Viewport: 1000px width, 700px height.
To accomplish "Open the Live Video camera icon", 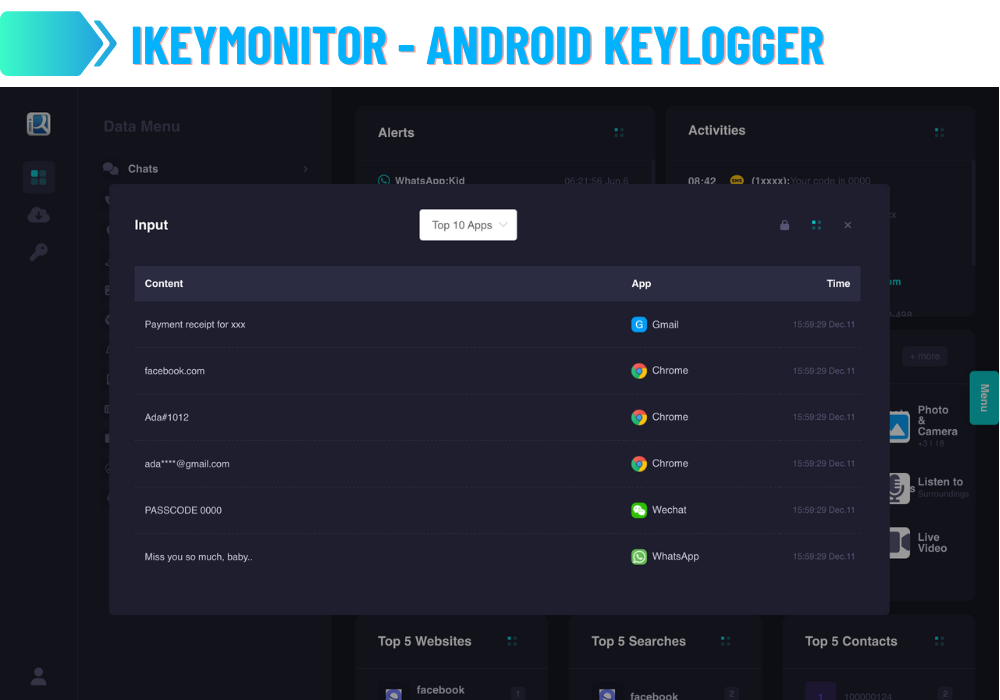I will 899,543.
